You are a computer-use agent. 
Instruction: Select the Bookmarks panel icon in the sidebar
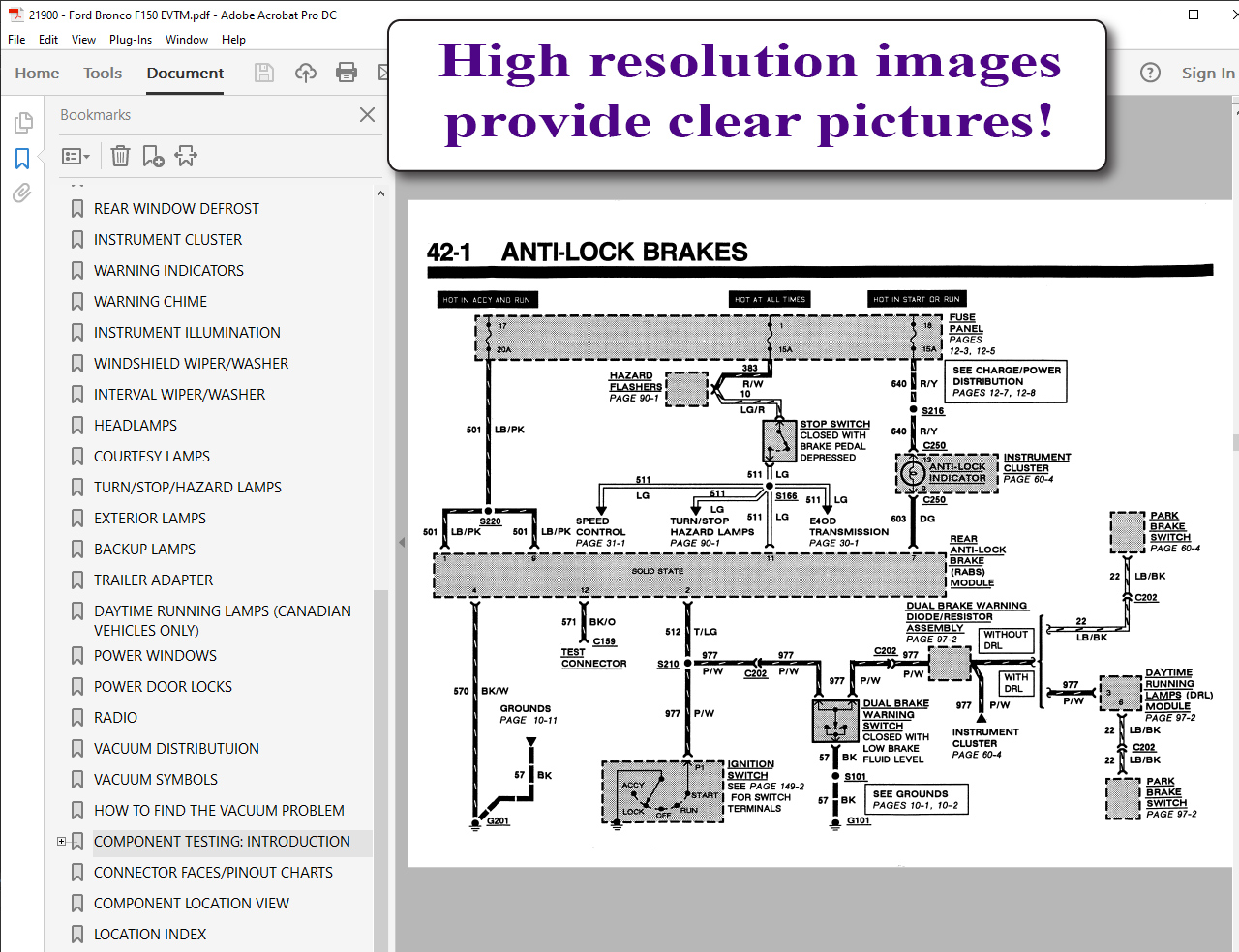(x=22, y=159)
